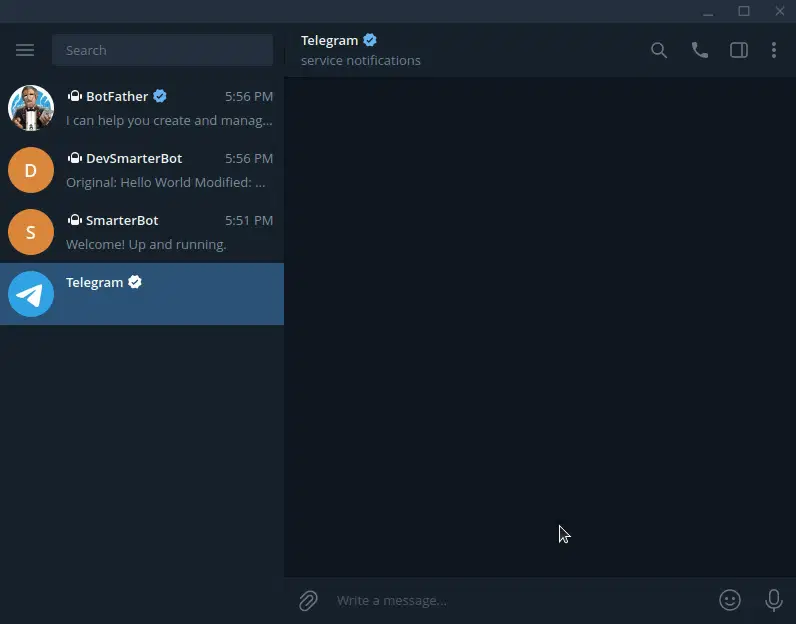Click the Search chats field
The height and width of the screenshot is (624, 796).
(162, 50)
